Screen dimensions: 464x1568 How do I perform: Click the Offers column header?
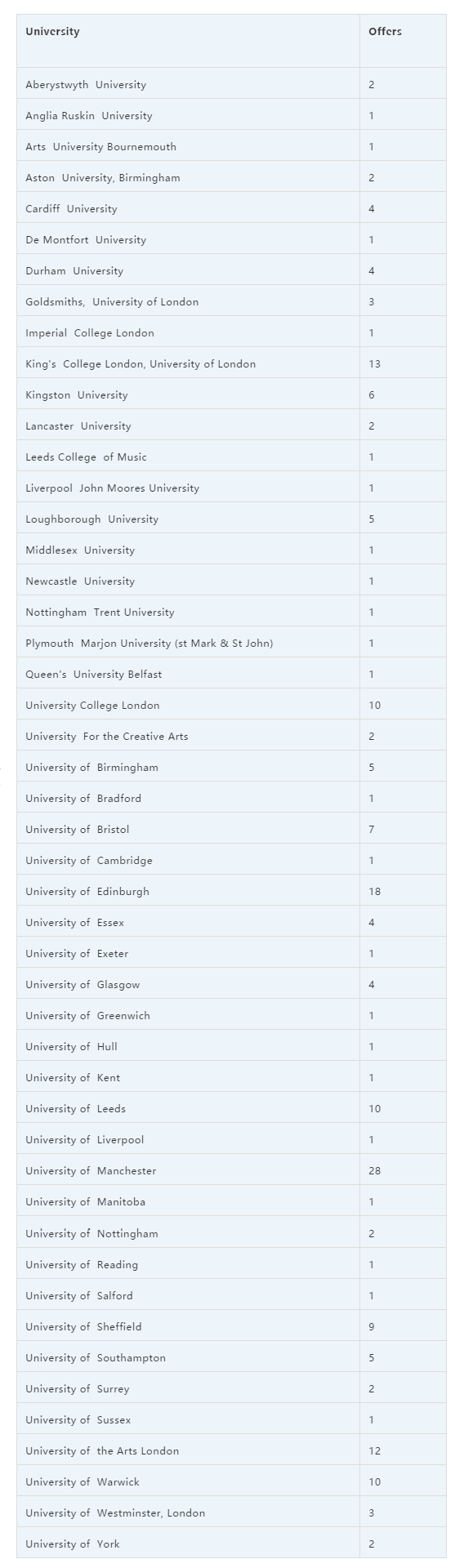click(385, 32)
